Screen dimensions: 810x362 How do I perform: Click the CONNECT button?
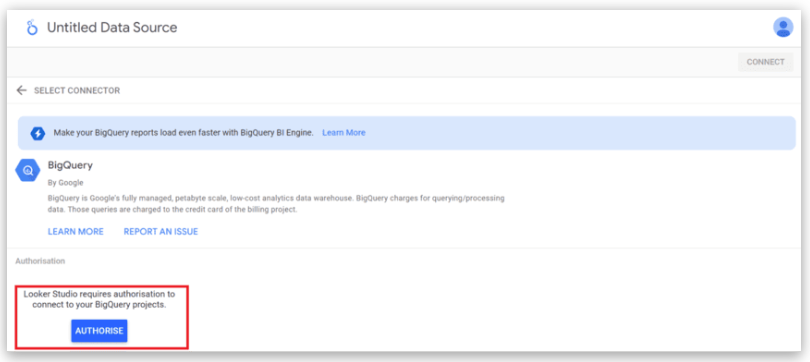pyautogui.click(x=766, y=62)
